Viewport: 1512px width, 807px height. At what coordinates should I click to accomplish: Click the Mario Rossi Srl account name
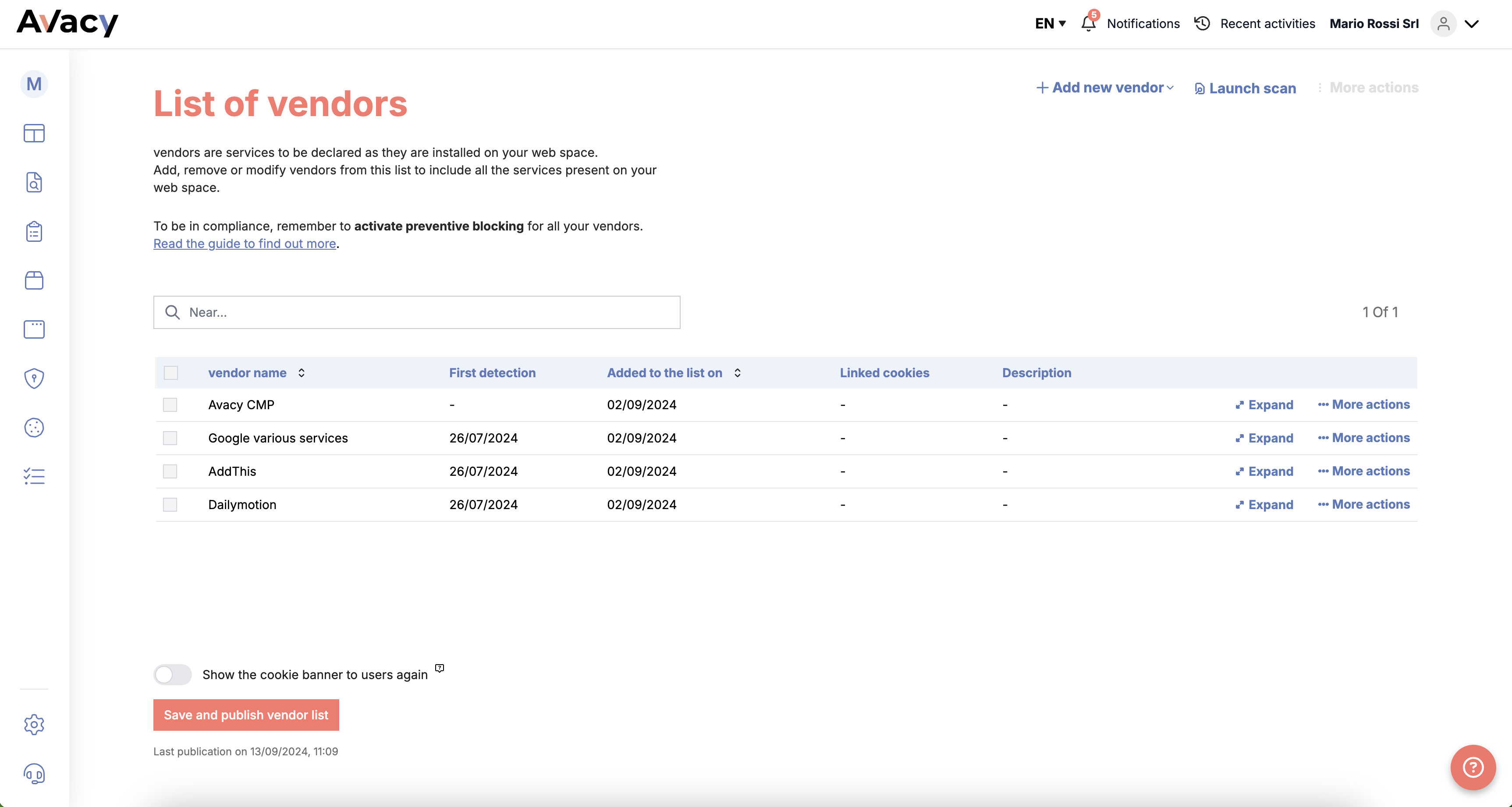pos(1374,24)
